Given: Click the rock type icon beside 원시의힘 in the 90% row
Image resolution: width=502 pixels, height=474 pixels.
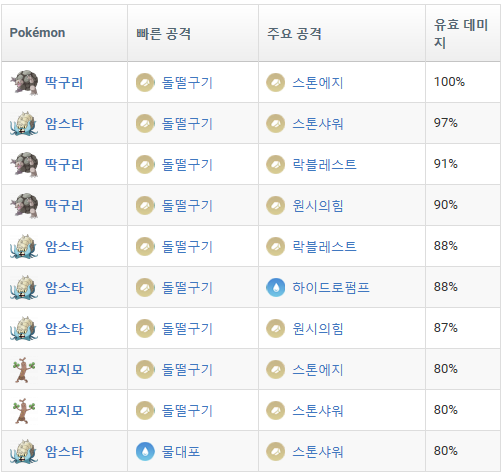Looking at the screenshot, I should click(x=276, y=205).
